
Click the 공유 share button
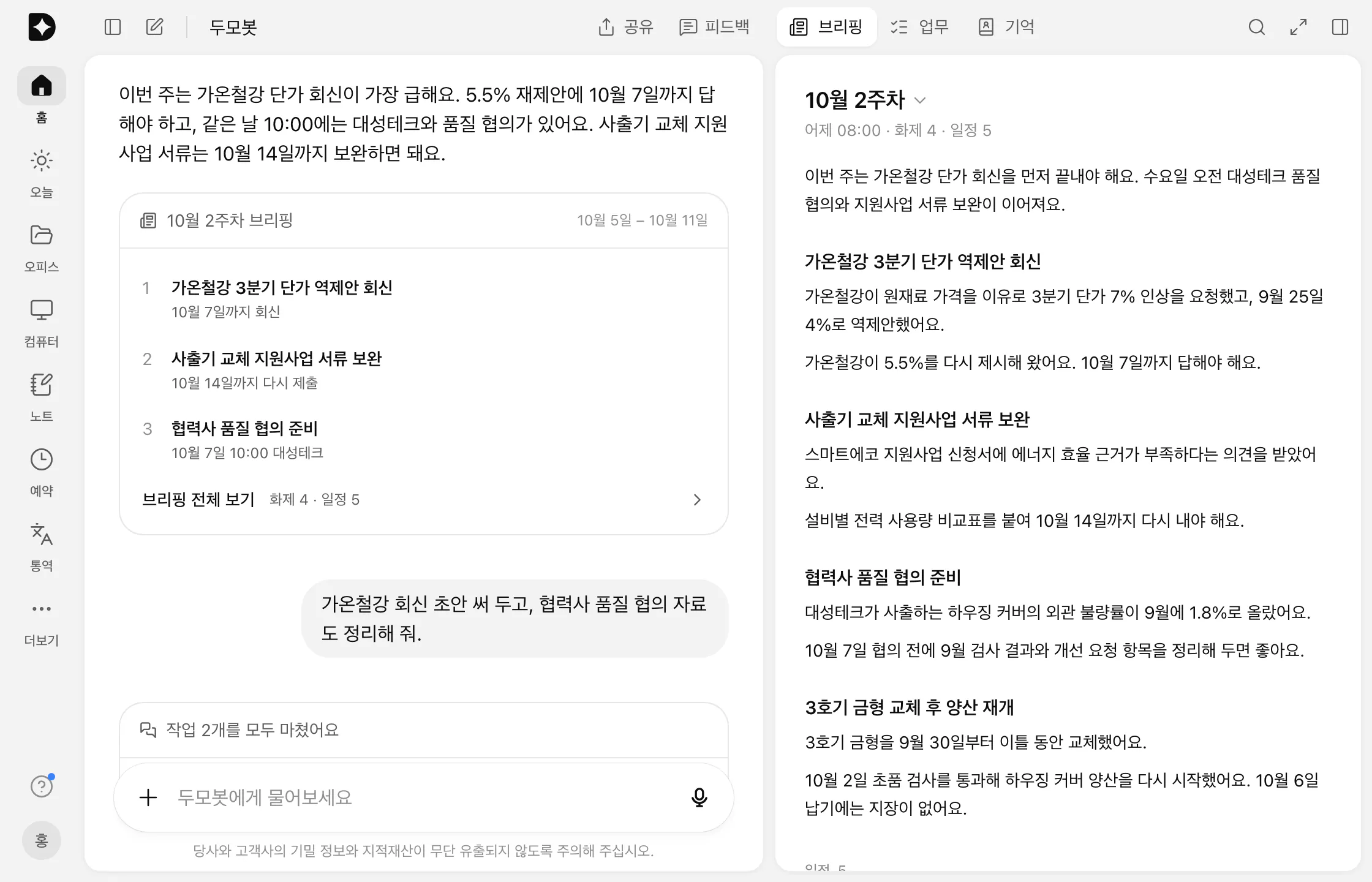click(625, 27)
